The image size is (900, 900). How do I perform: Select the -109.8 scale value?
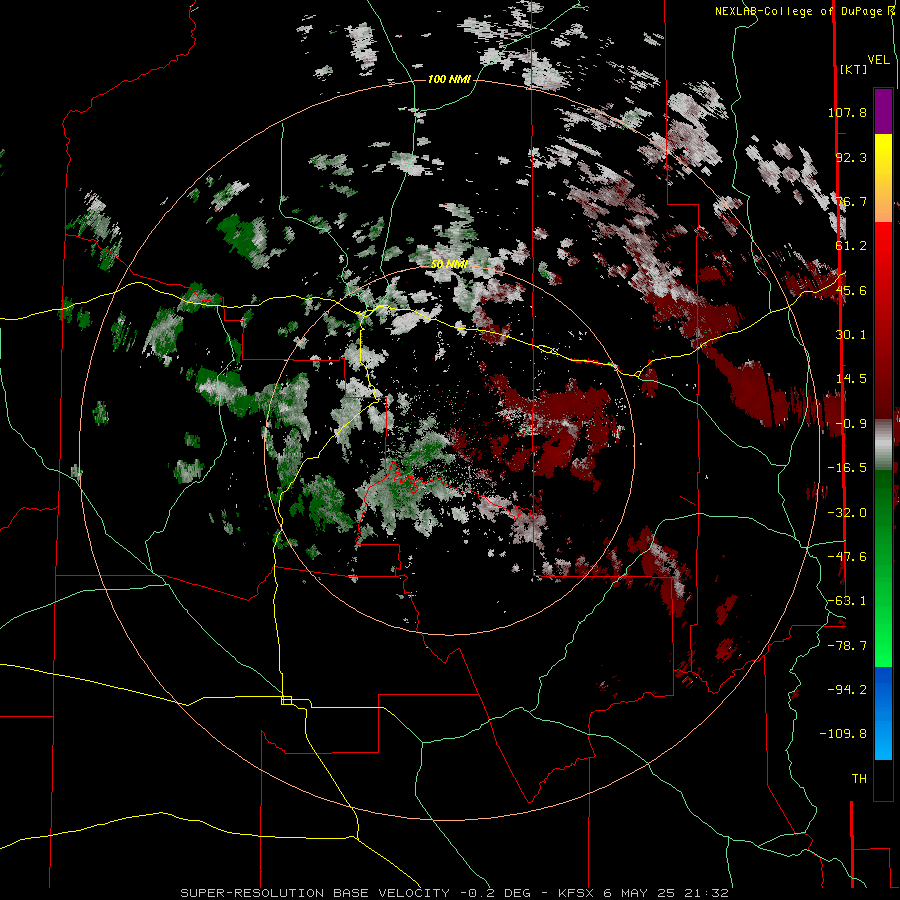[843, 734]
